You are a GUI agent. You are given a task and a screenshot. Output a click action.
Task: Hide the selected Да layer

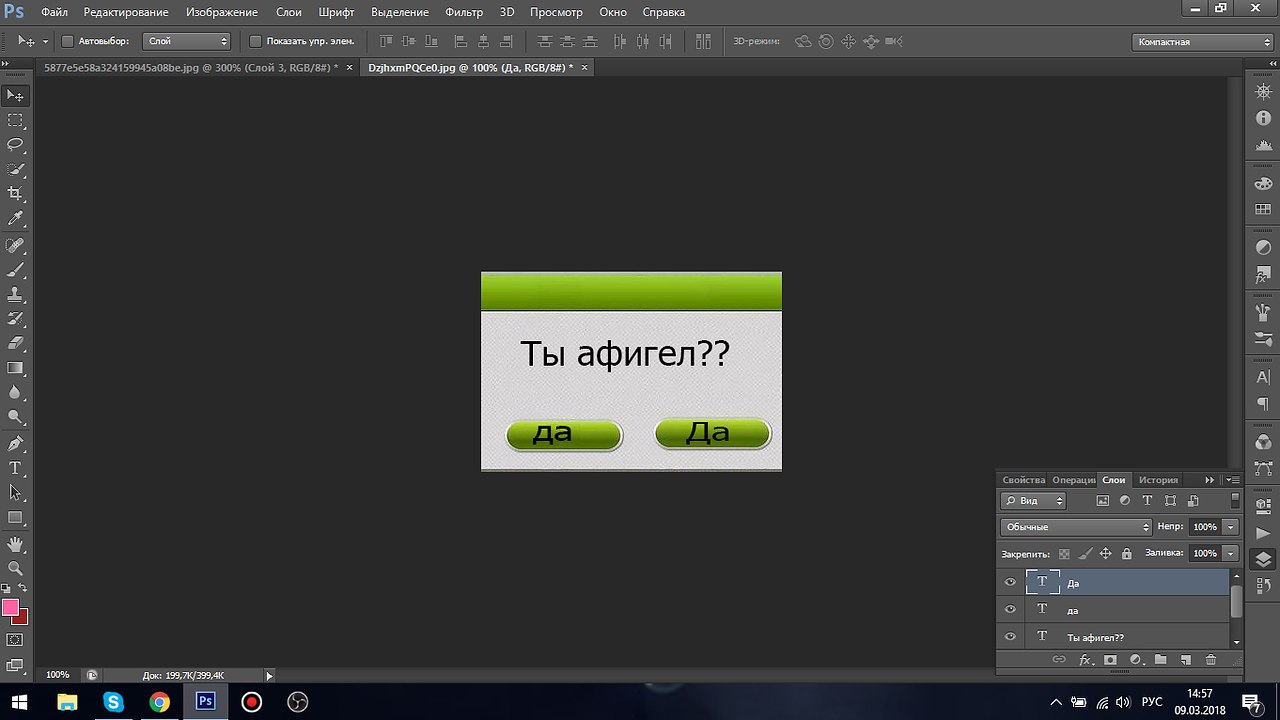coord(1010,582)
